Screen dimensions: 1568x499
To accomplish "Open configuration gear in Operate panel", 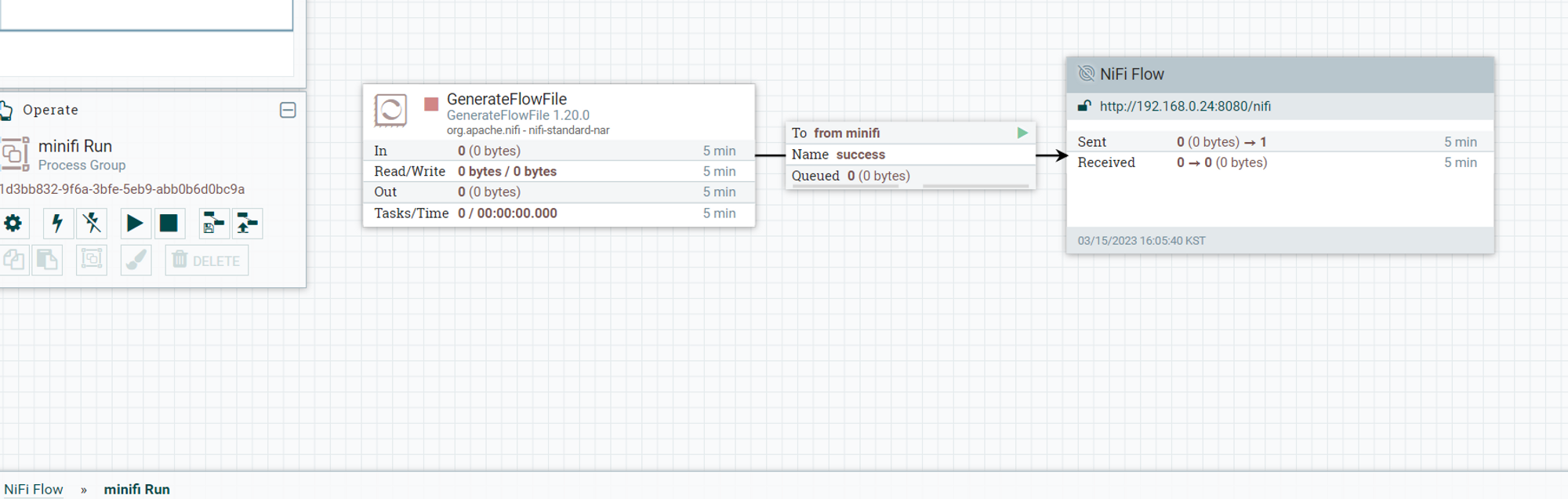I will 13,224.
